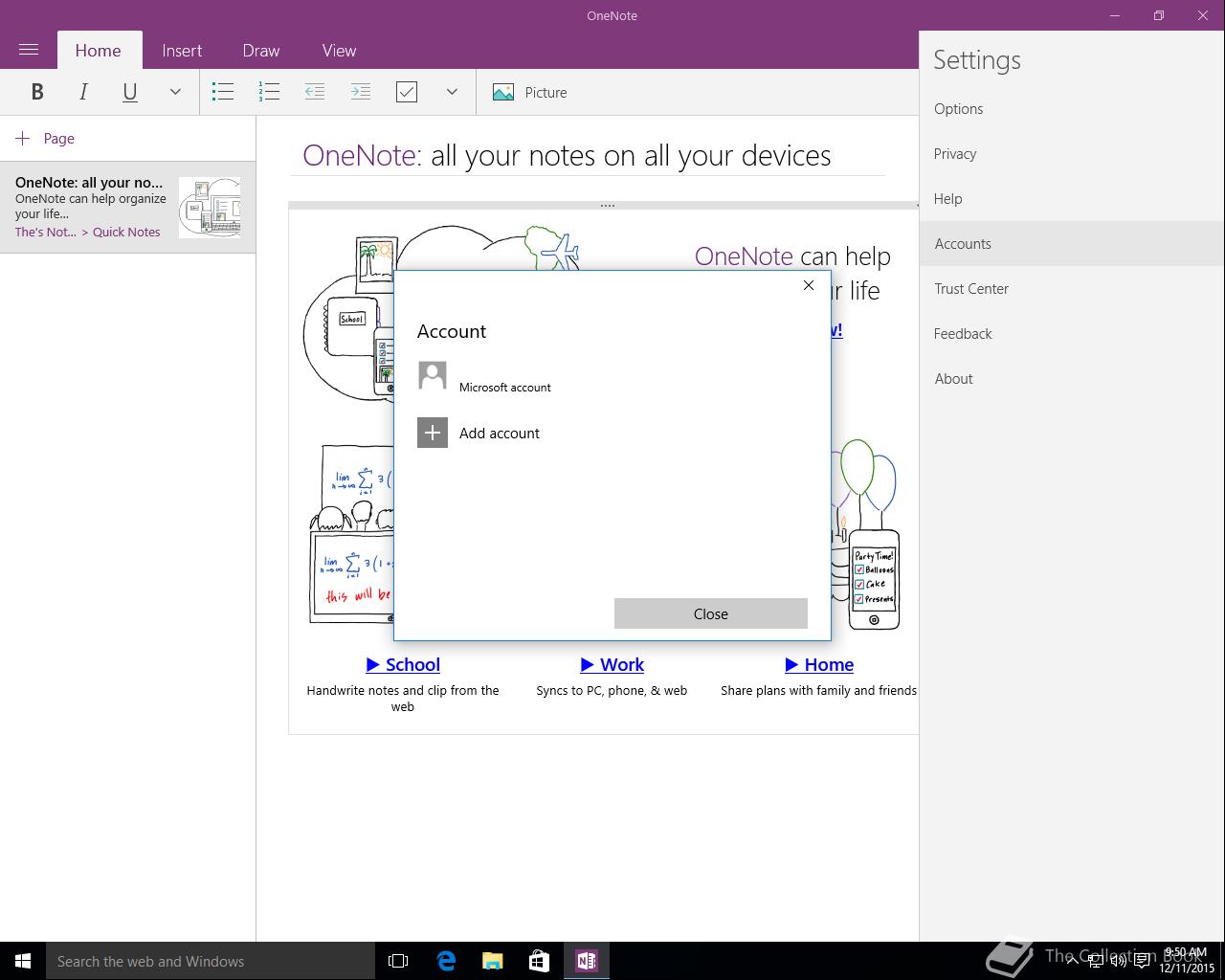Open Task View from the taskbar
This screenshot has width=1225, height=980.
click(x=398, y=961)
